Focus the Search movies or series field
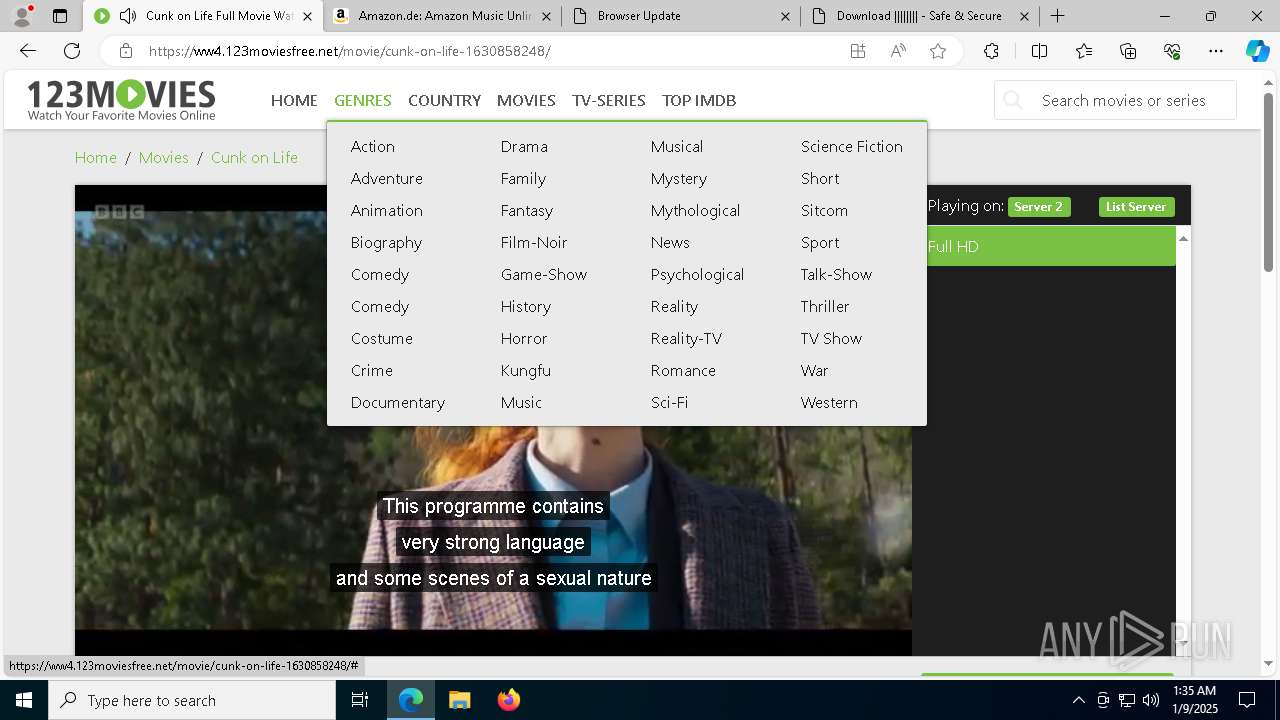 pyautogui.click(x=1115, y=100)
